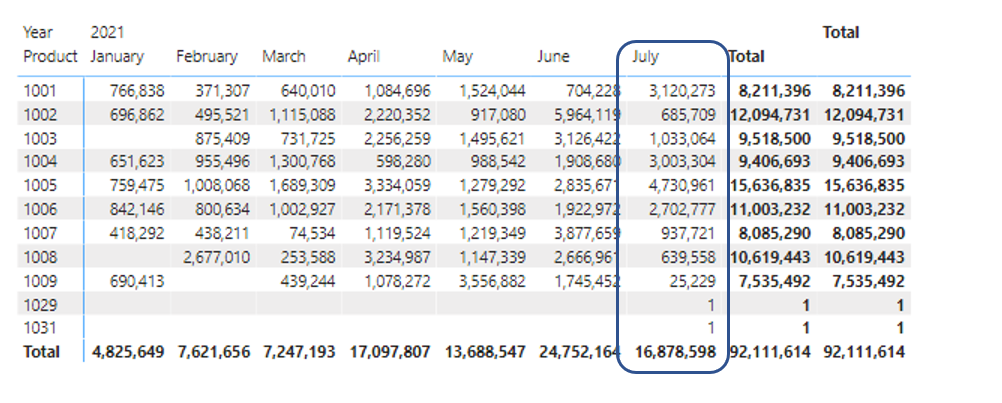Viewport: 1002px width, 403px height.
Task: Click the May column header
Action: click(x=457, y=56)
